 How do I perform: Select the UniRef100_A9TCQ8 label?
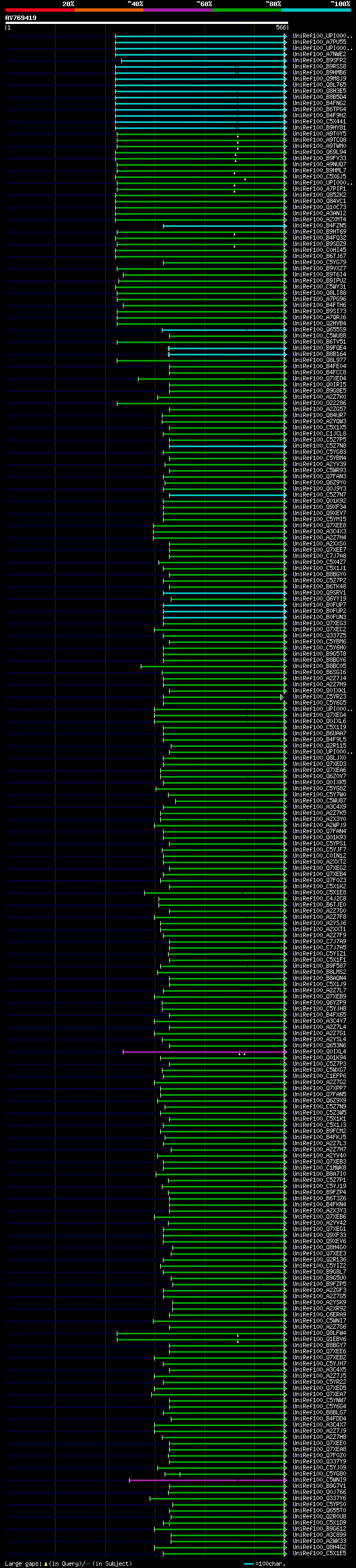click(x=319, y=140)
